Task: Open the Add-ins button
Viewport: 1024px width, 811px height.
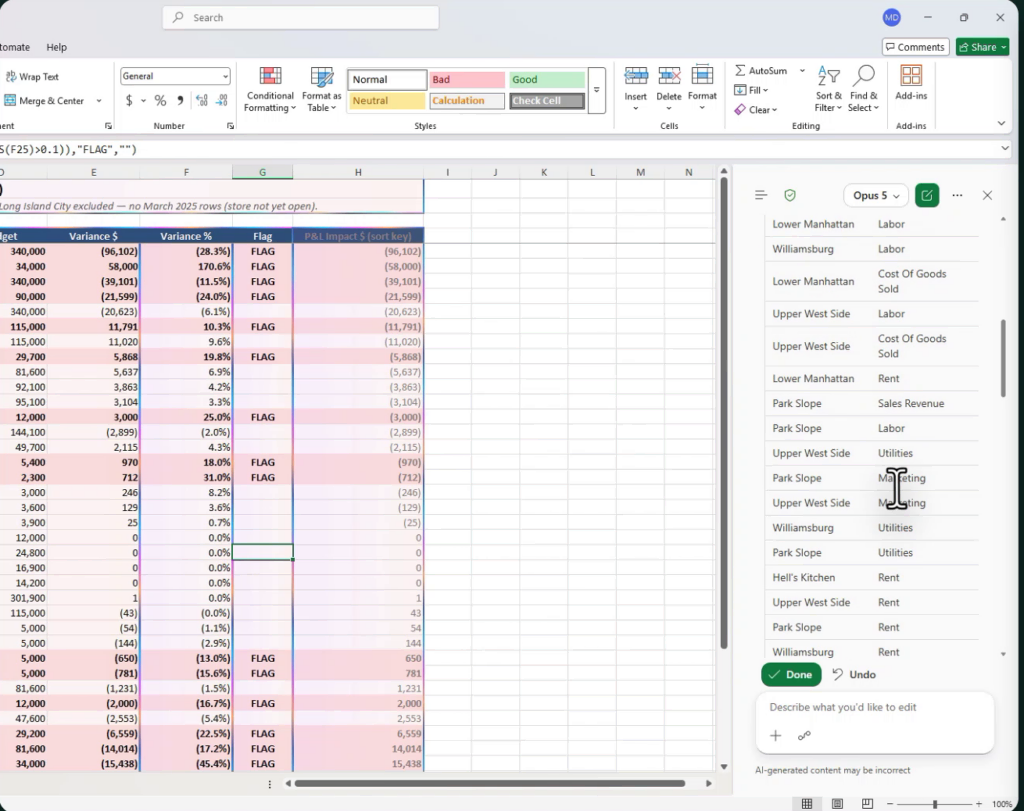Action: pyautogui.click(x=911, y=84)
